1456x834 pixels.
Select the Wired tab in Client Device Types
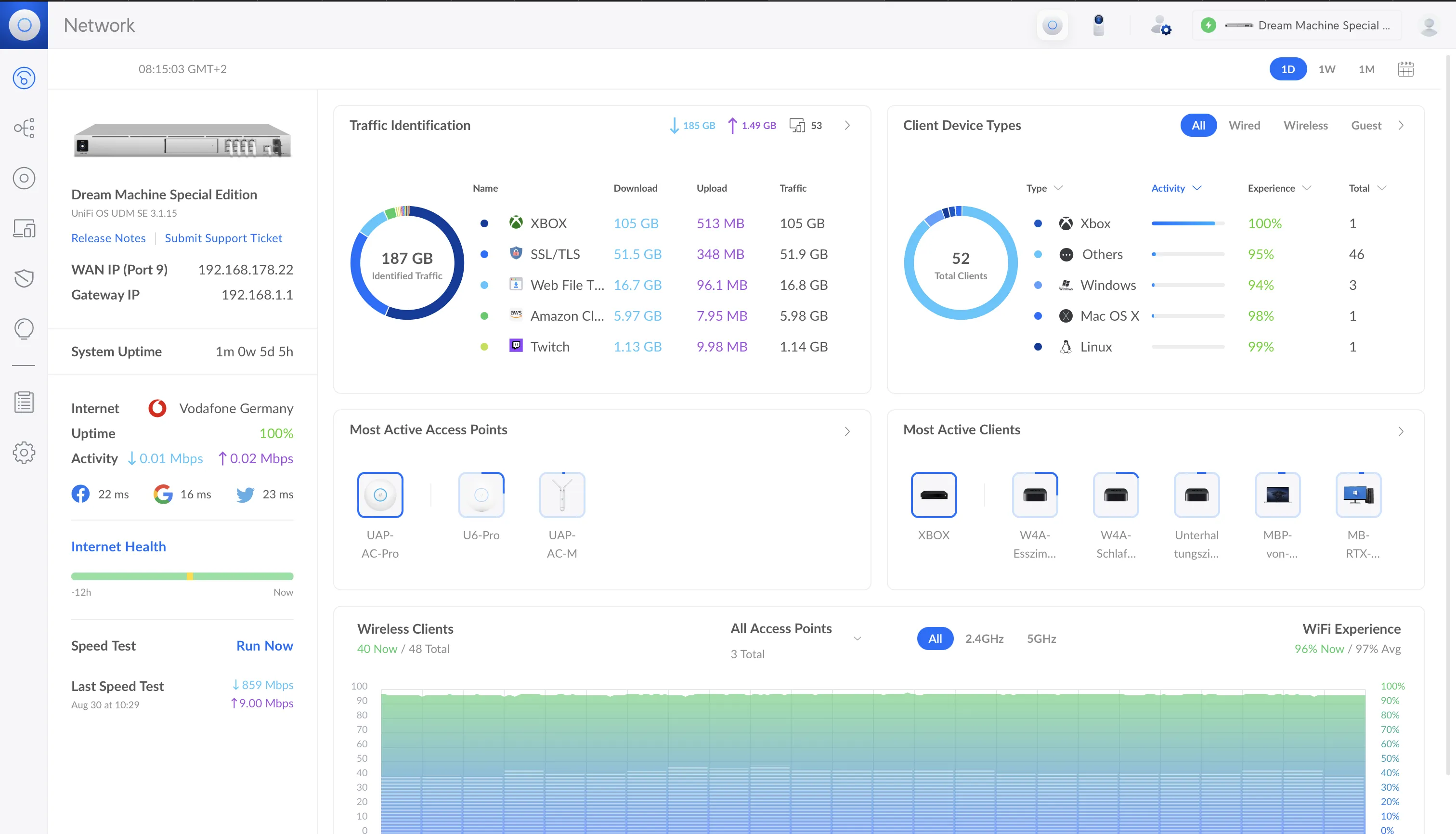click(x=1244, y=125)
